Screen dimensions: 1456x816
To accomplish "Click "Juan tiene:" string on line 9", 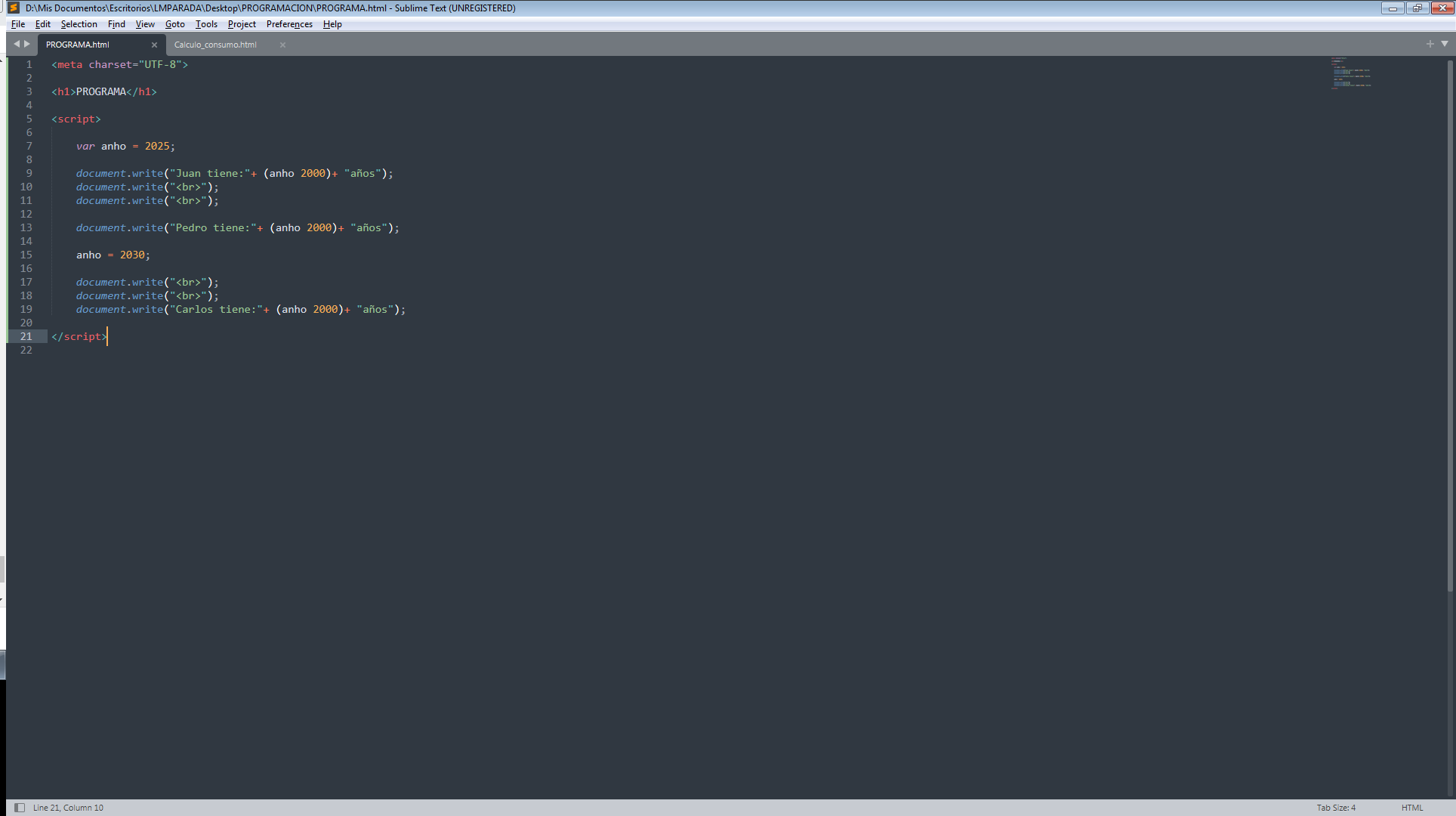I will coord(210,173).
